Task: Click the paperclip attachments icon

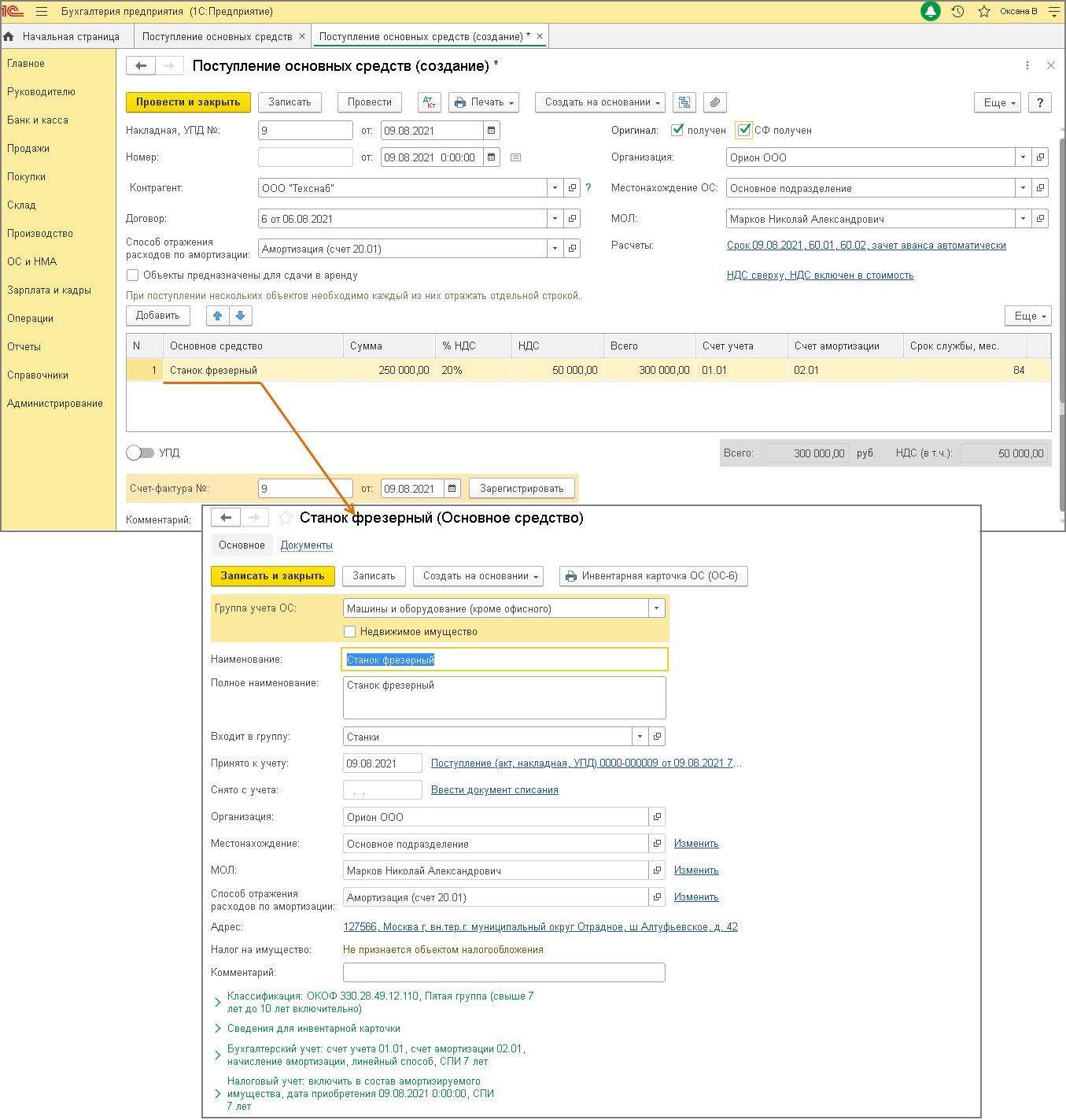Action: (x=714, y=102)
